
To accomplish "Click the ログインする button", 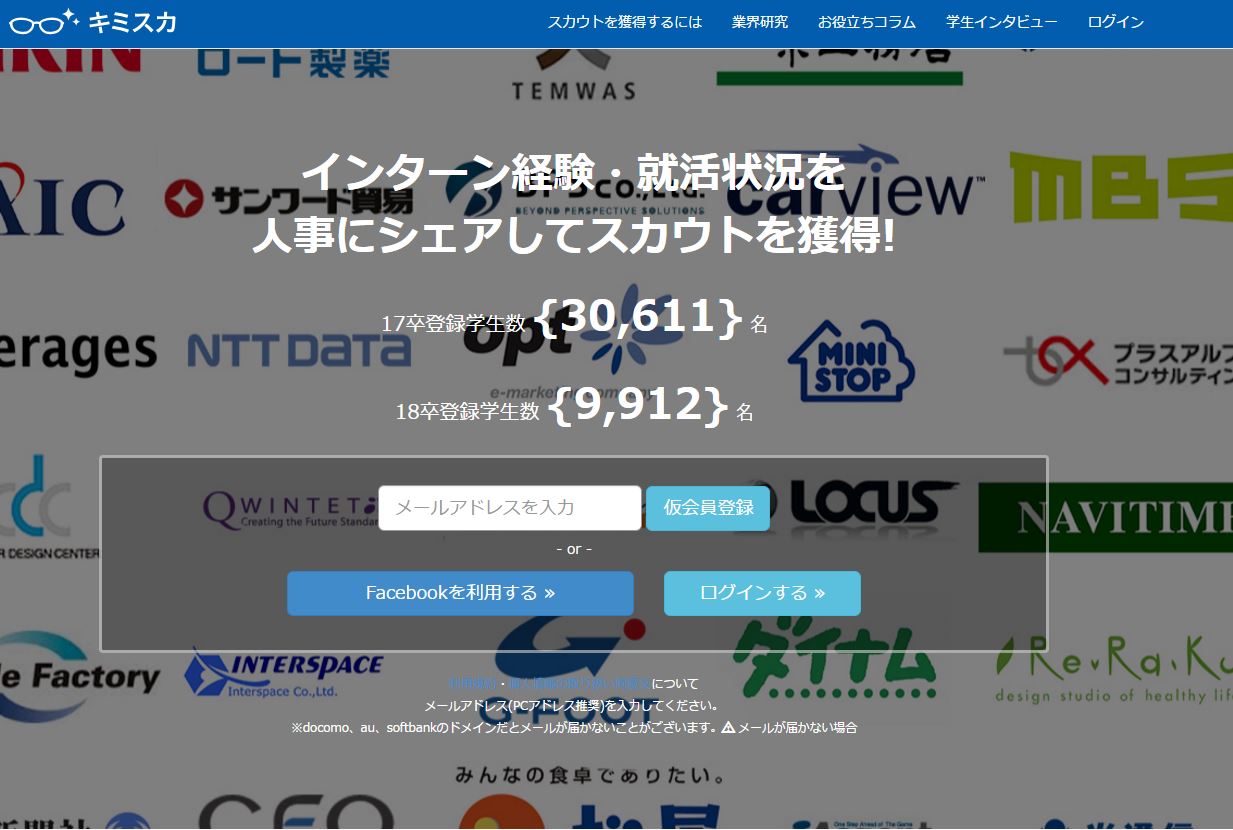I will [762, 593].
